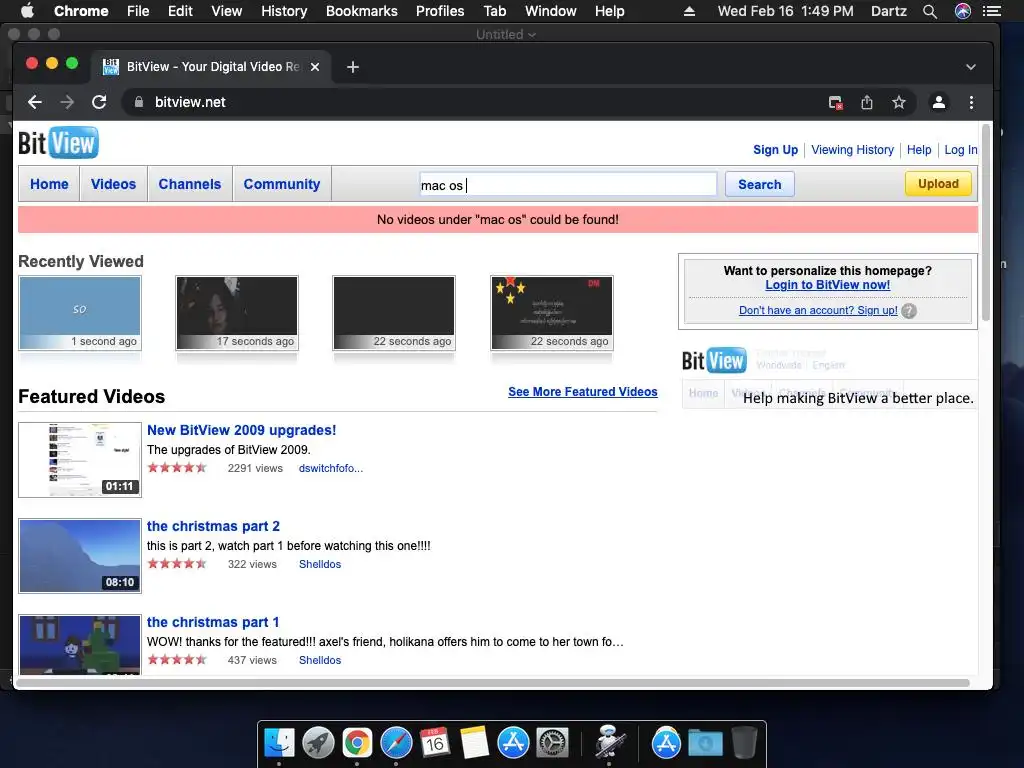Open the Window menu
The height and width of the screenshot is (768, 1024).
pos(551,11)
